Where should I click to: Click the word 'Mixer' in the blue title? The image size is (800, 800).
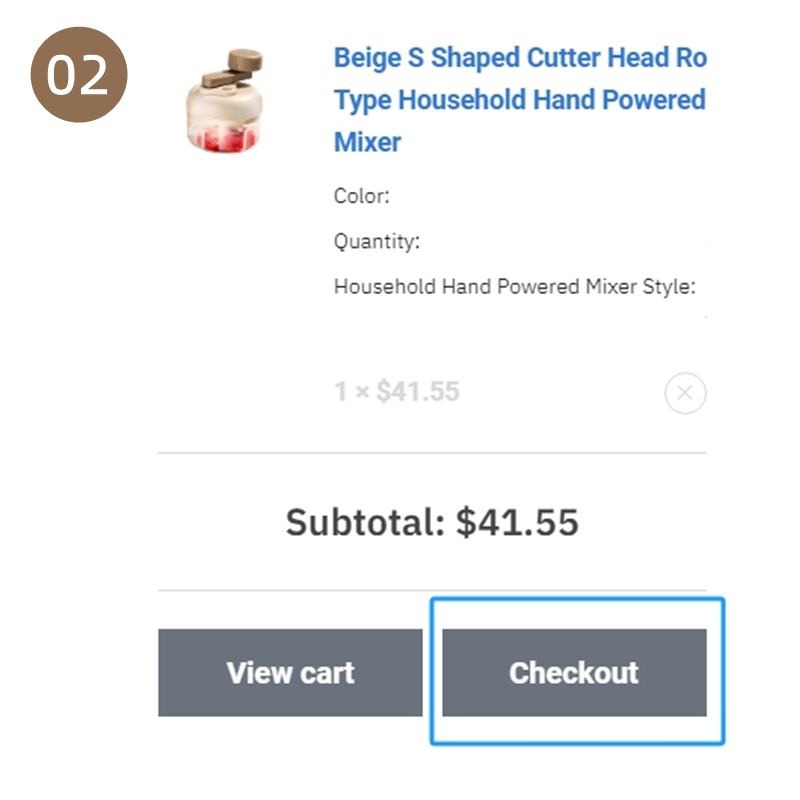coord(367,142)
